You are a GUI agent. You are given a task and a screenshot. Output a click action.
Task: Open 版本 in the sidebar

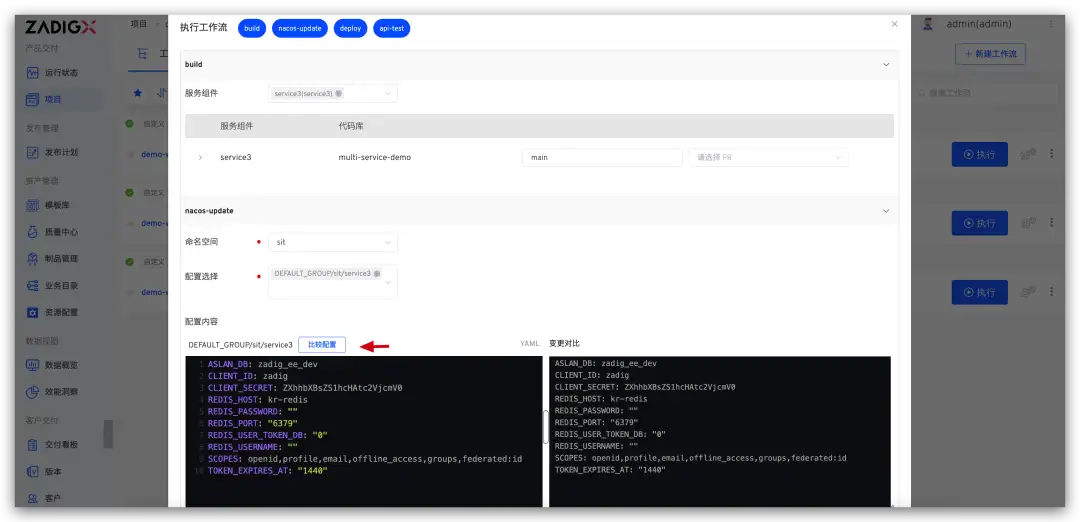(44, 472)
